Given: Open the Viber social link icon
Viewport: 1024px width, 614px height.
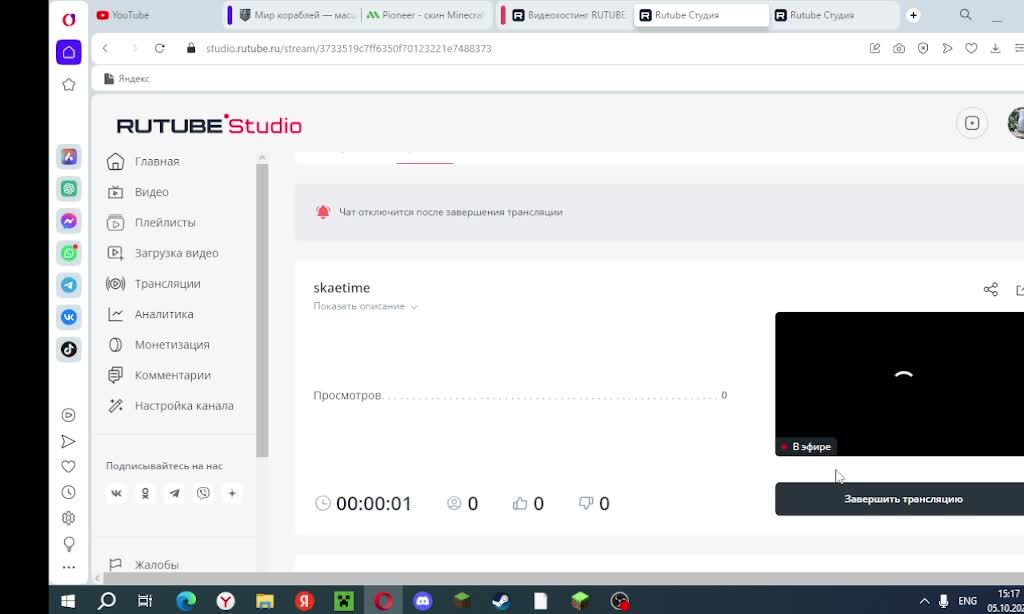Looking at the screenshot, I should (203, 493).
